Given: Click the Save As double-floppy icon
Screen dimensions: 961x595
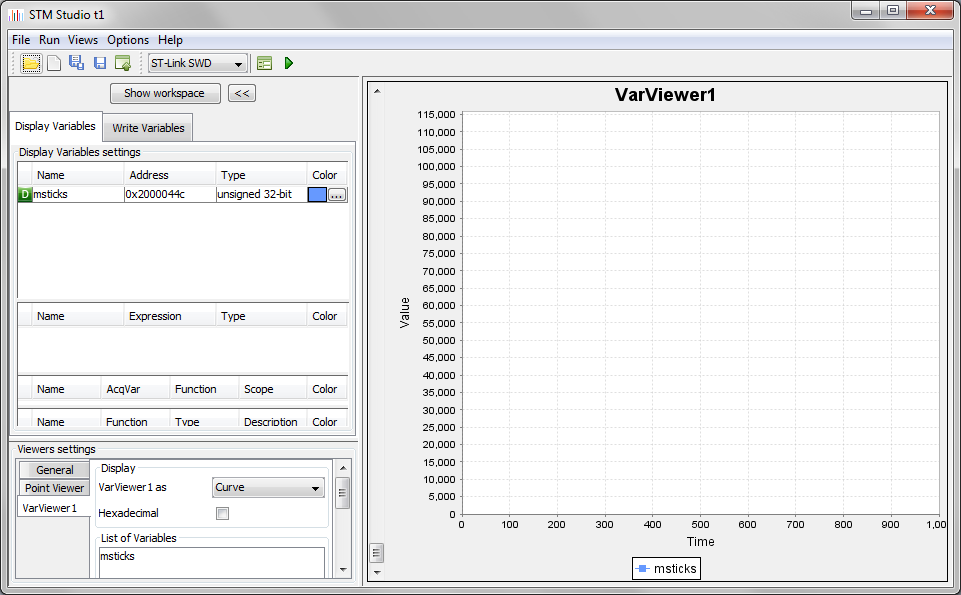Looking at the screenshot, I should coord(77,63).
